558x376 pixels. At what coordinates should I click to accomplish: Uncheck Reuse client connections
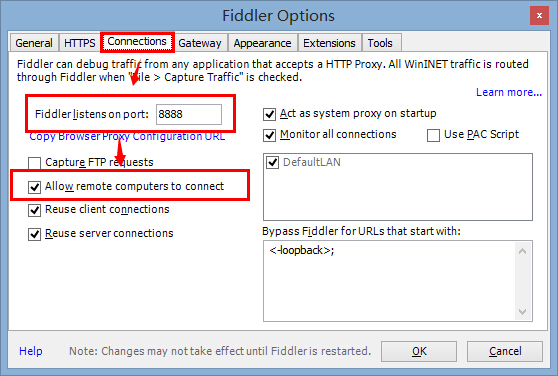[x=35, y=210]
